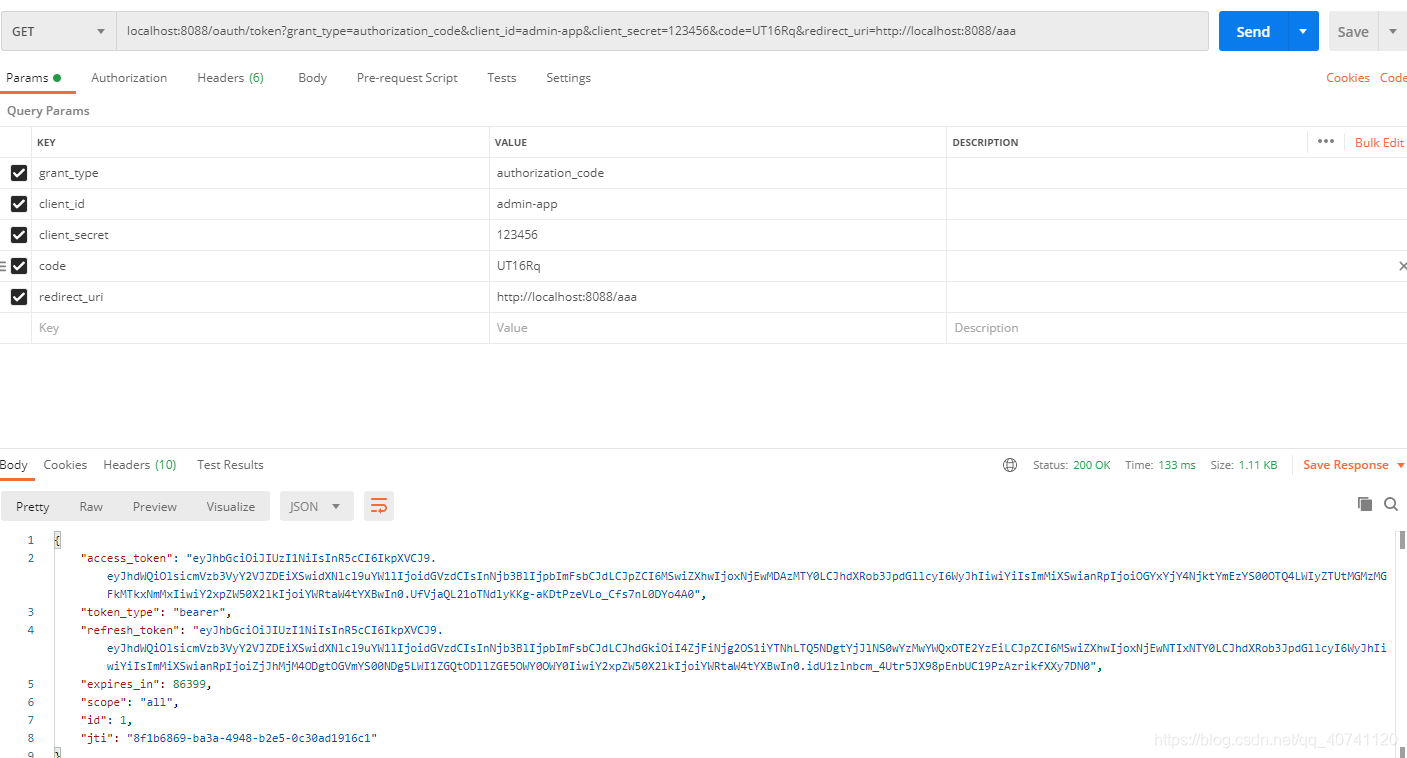Switch to response Body tab

14,465
